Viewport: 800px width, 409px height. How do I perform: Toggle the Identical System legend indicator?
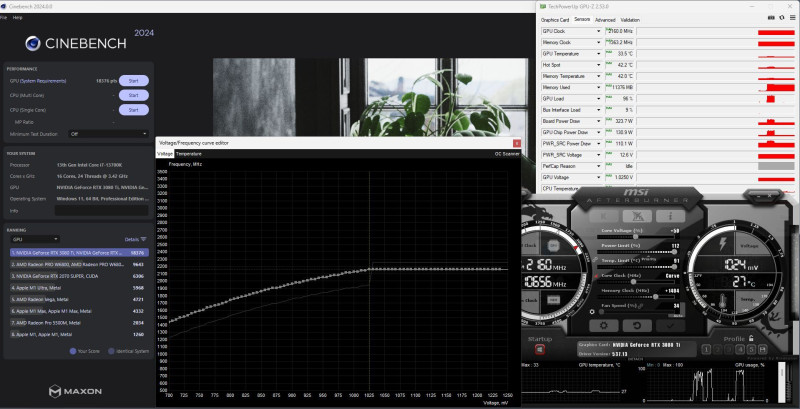pyautogui.click(x=111, y=351)
